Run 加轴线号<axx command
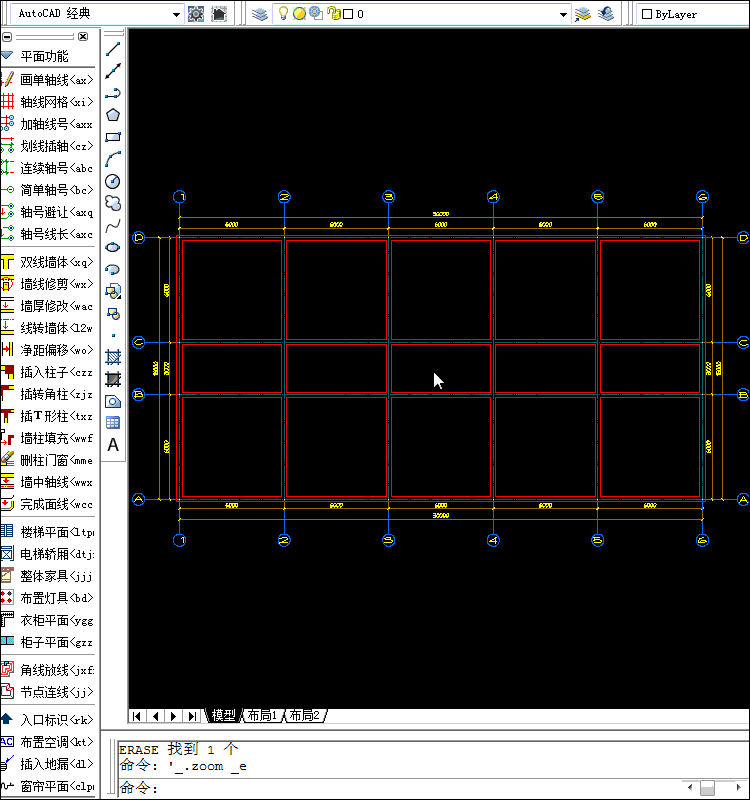Viewport: 750px width, 800px height. click(x=48, y=123)
